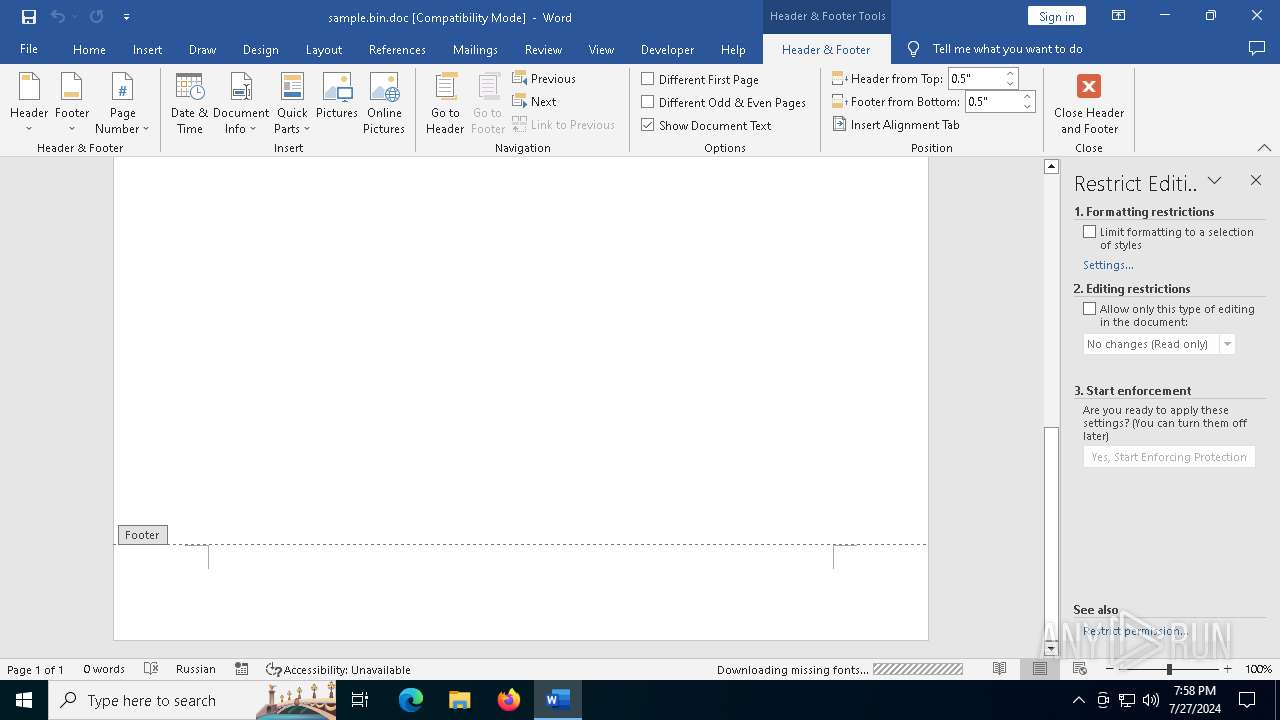Open Quick Parts menu

(x=292, y=103)
